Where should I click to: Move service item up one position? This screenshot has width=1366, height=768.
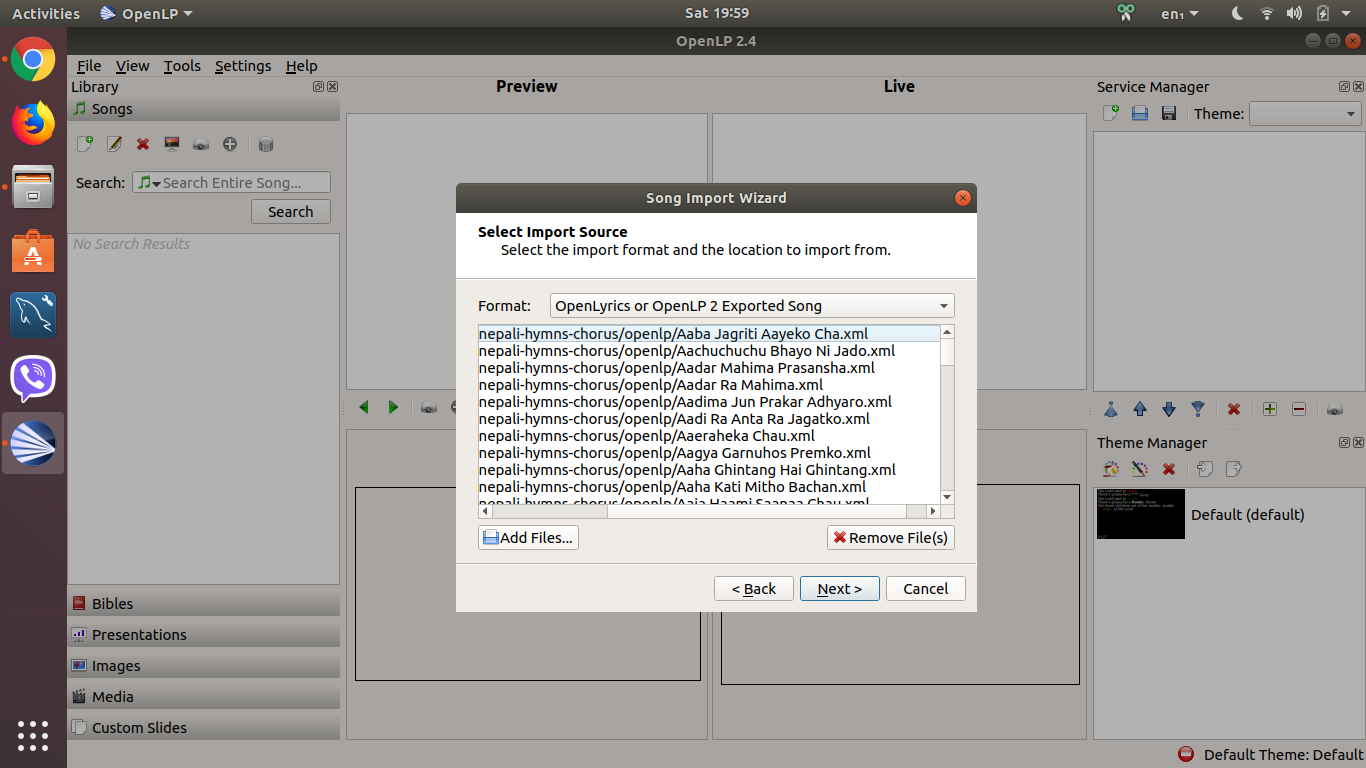pos(1139,409)
